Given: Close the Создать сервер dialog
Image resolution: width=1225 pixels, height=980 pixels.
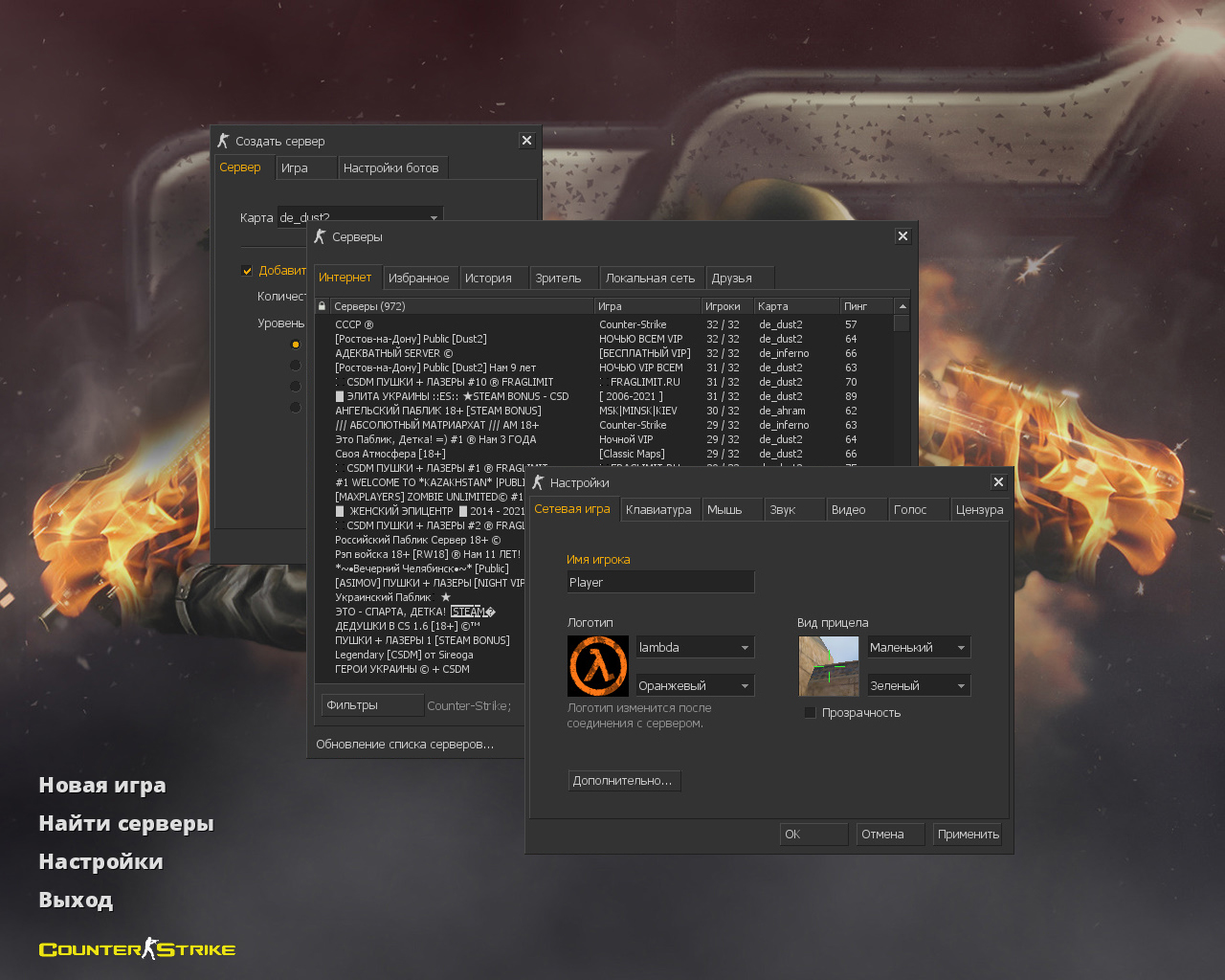Looking at the screenshot, I should 526,141.
